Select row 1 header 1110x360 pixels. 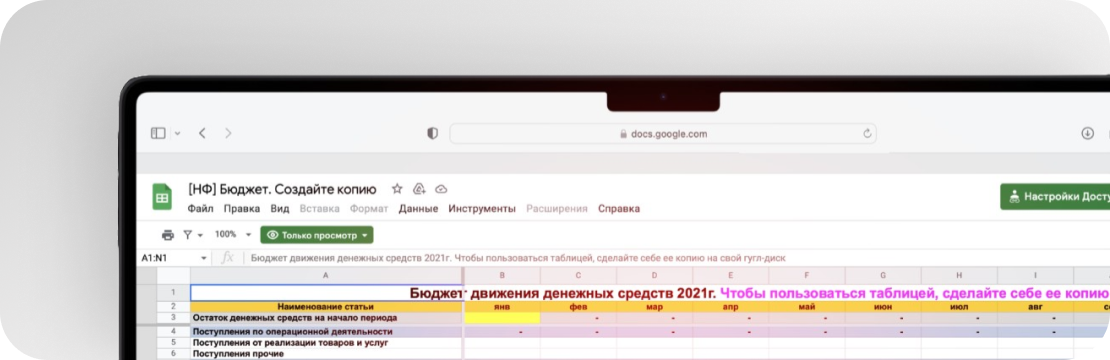(173, 293)
